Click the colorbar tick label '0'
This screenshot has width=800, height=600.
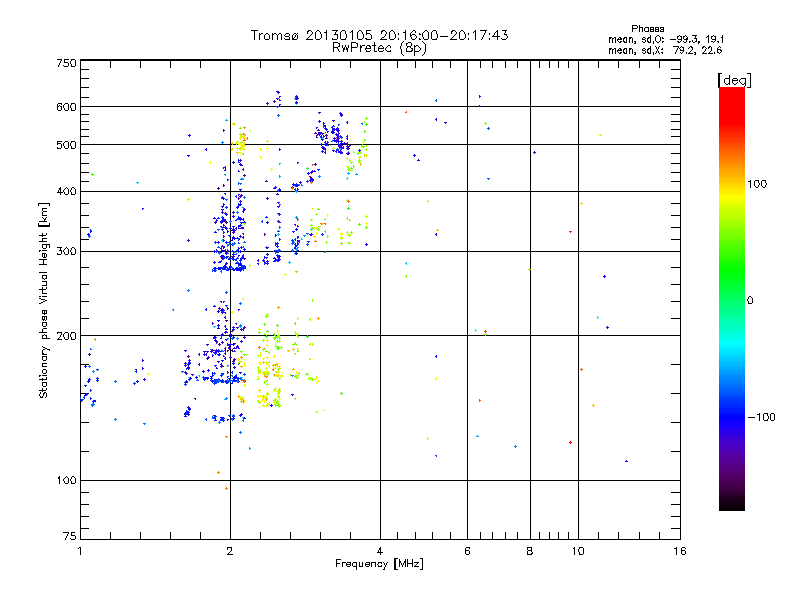[x=750, y=301]
